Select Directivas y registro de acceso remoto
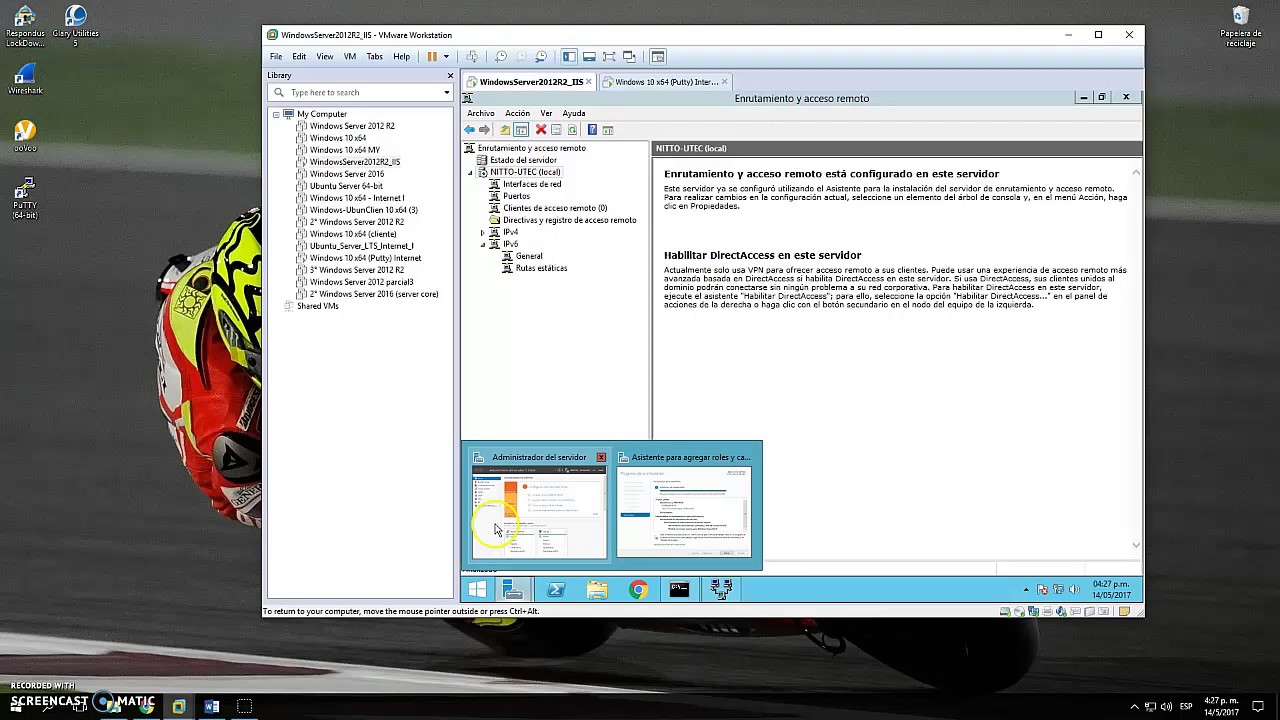The height and width of the screenshot is (720, 1280). click(569, 220)
